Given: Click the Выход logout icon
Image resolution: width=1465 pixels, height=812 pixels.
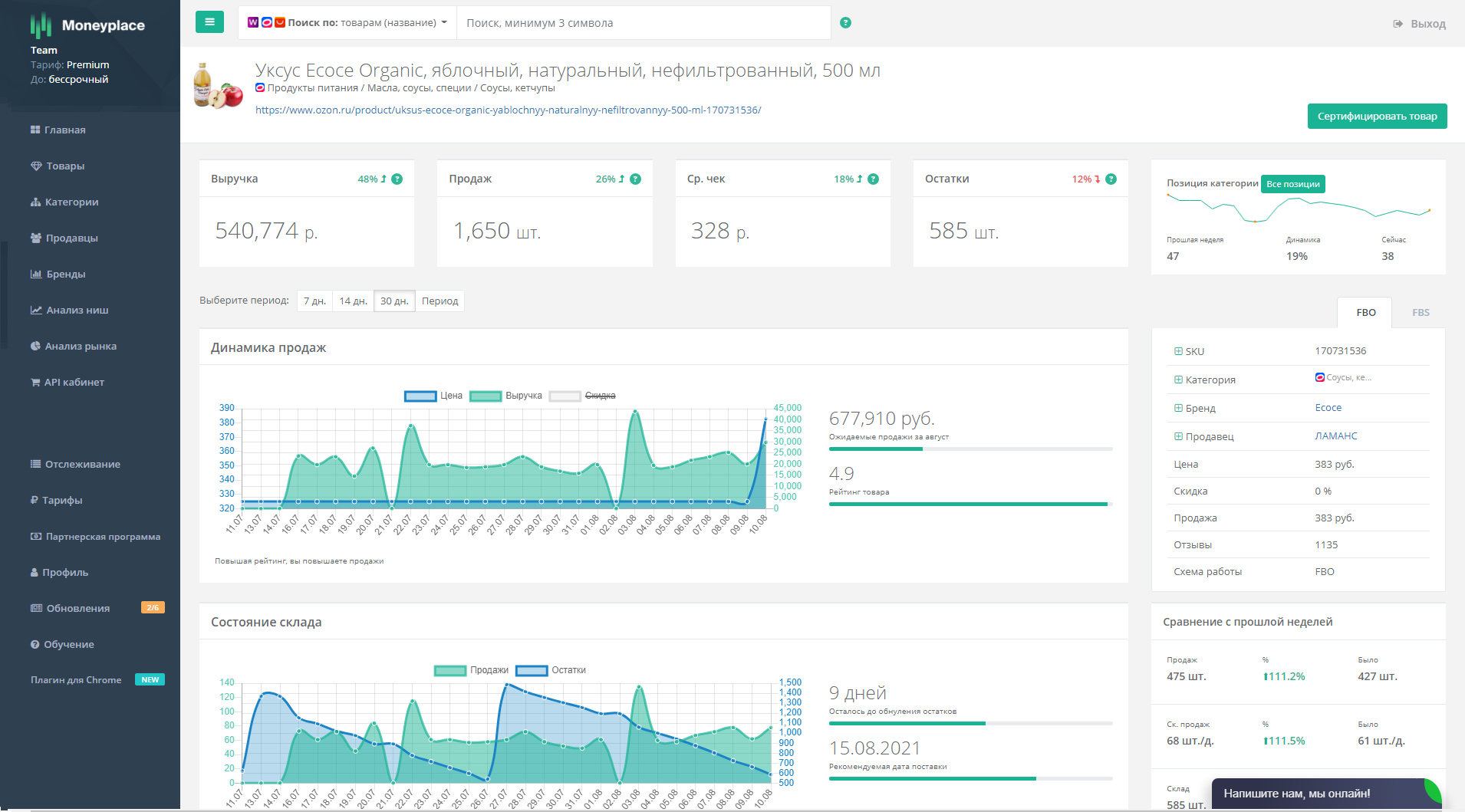Looking at the screenshot, I should pos(1398,24).
